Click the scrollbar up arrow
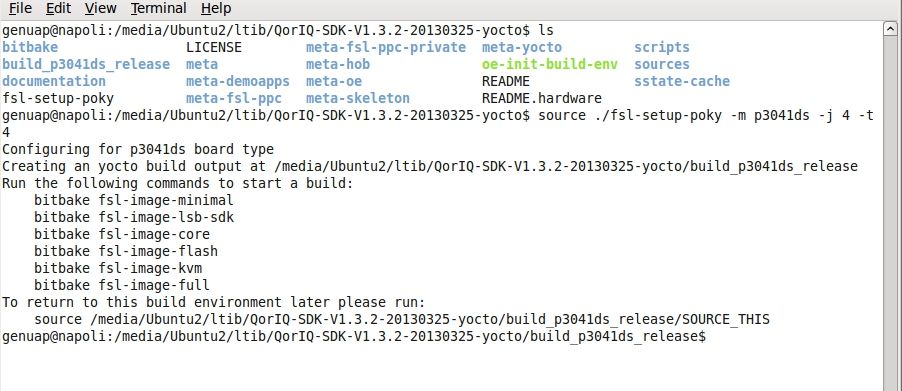The image size is (902, 391). (x=891, y=29)
